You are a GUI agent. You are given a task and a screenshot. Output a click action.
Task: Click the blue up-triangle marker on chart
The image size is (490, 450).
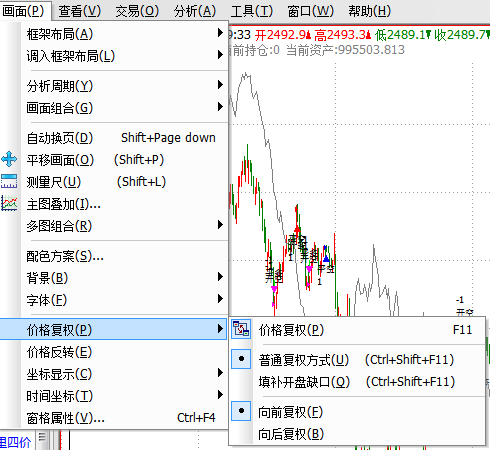click(x=326, y=259)
